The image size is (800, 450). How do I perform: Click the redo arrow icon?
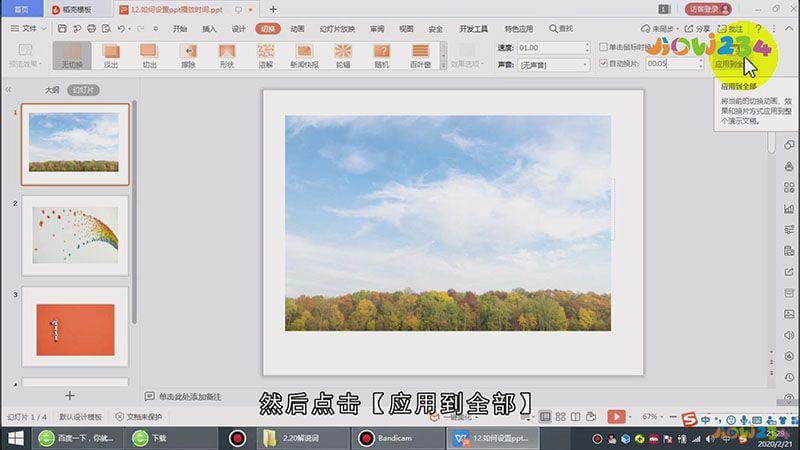point(141,29)
